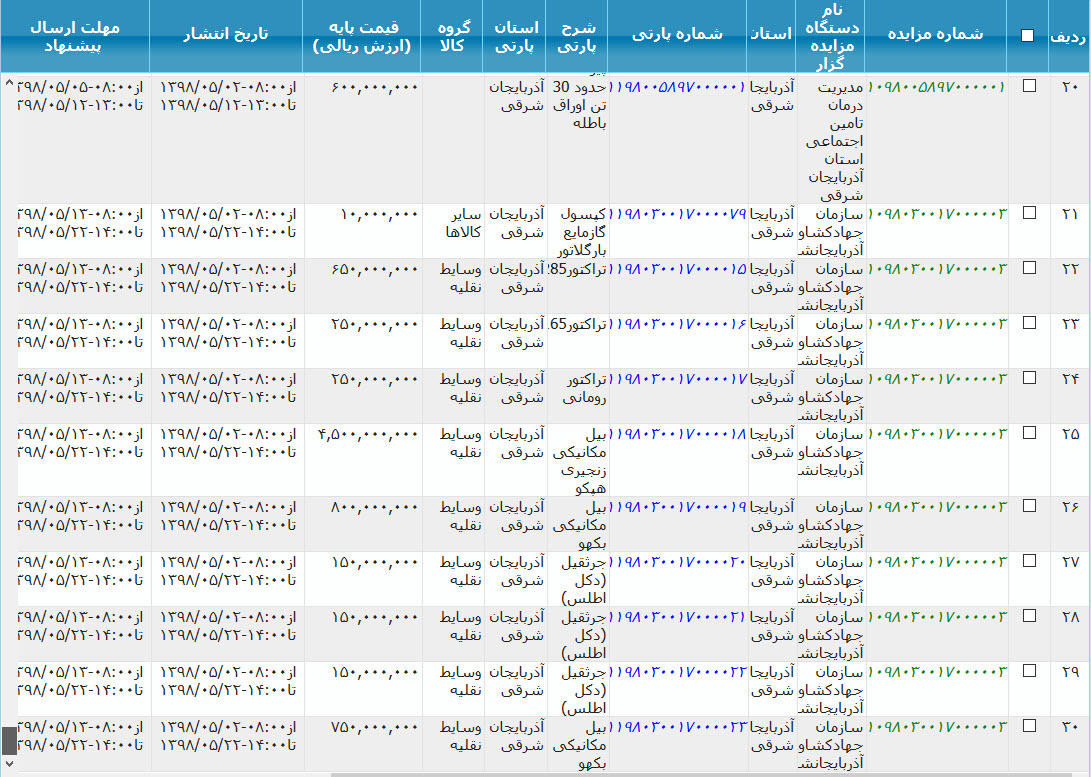
Task: Tick the select-all checkbox in the table header
Action: tap(1027, 36)
